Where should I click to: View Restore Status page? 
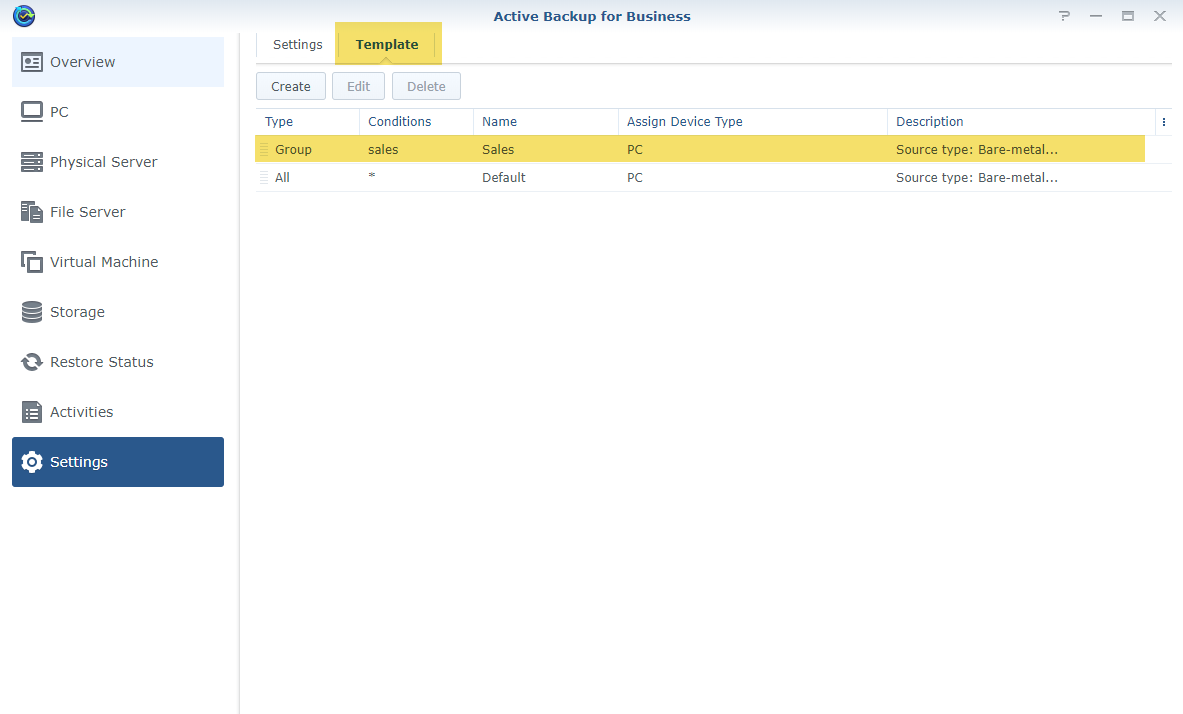[118, 362]
